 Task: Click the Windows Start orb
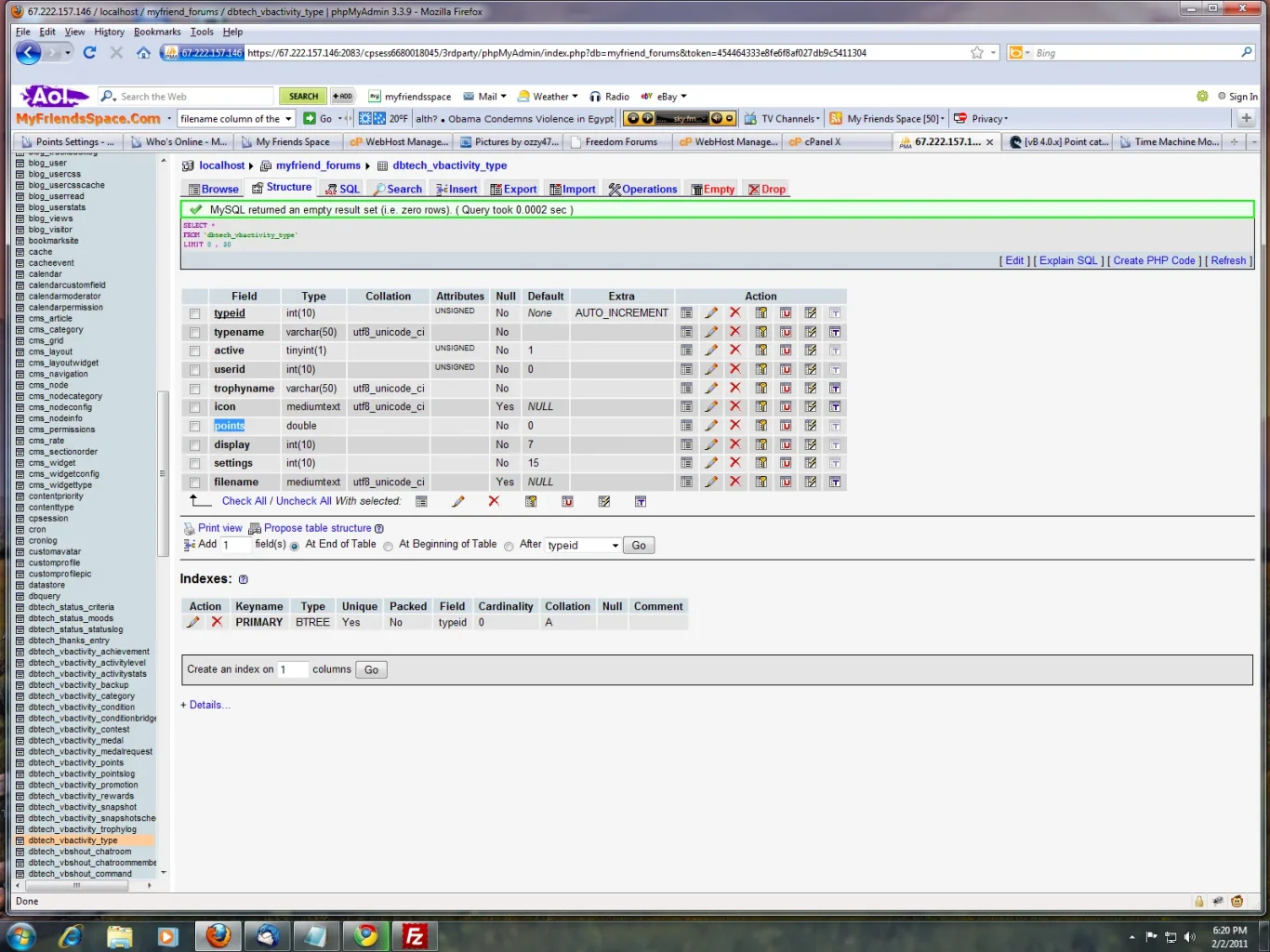[20, 935]
